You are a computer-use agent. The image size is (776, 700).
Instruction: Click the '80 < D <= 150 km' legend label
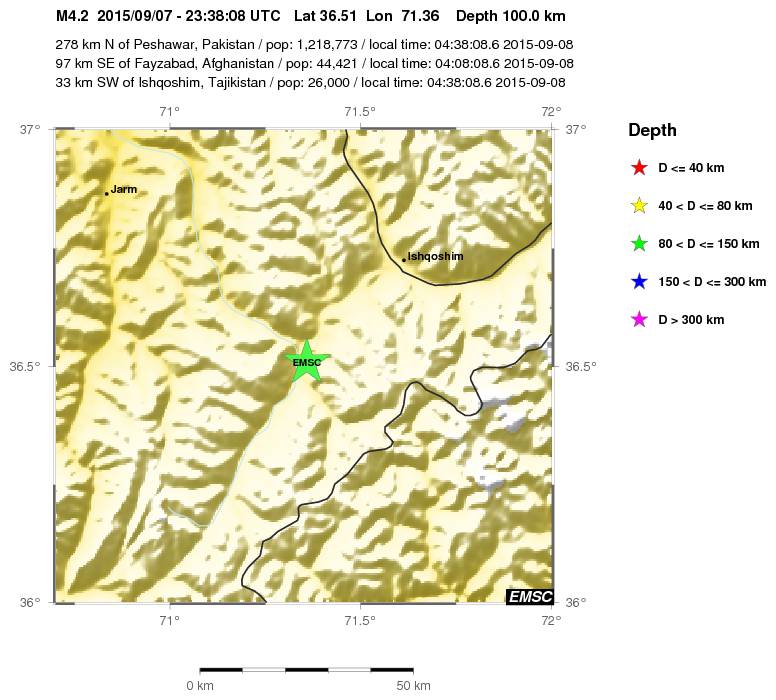point(709,244)
